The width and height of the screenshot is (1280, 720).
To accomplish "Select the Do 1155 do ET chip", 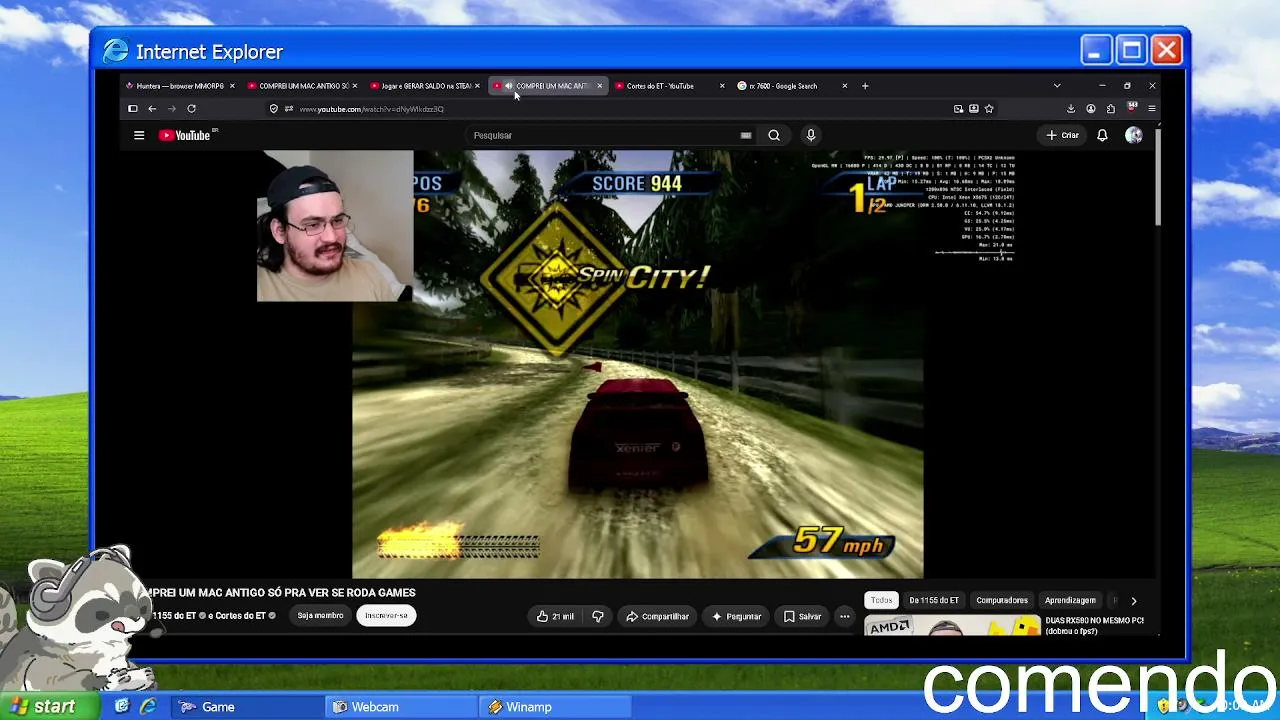I will click(934, 600).
